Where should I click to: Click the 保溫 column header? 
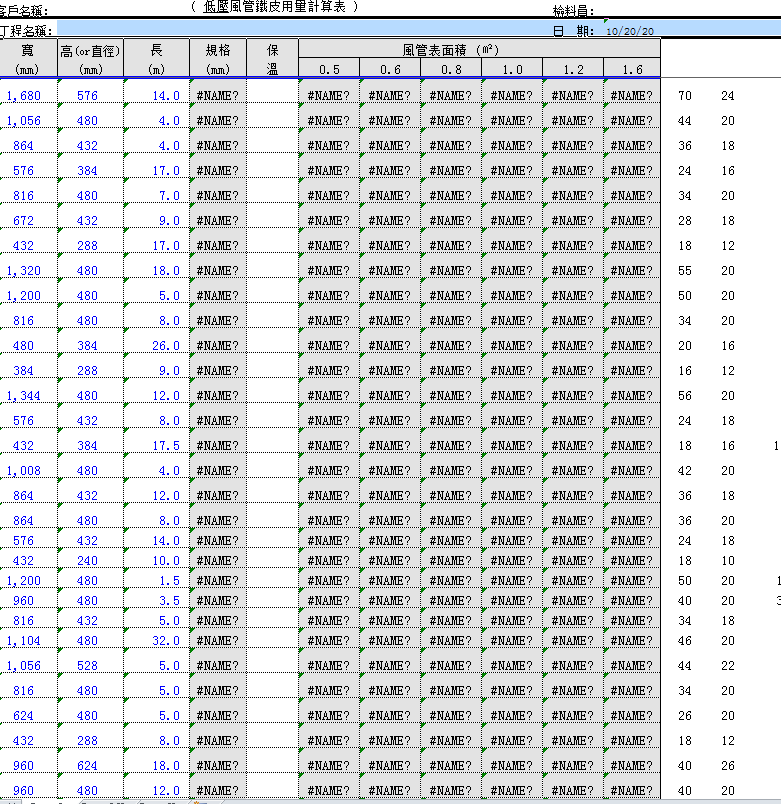pyautogui.click(x=272, y=58)
